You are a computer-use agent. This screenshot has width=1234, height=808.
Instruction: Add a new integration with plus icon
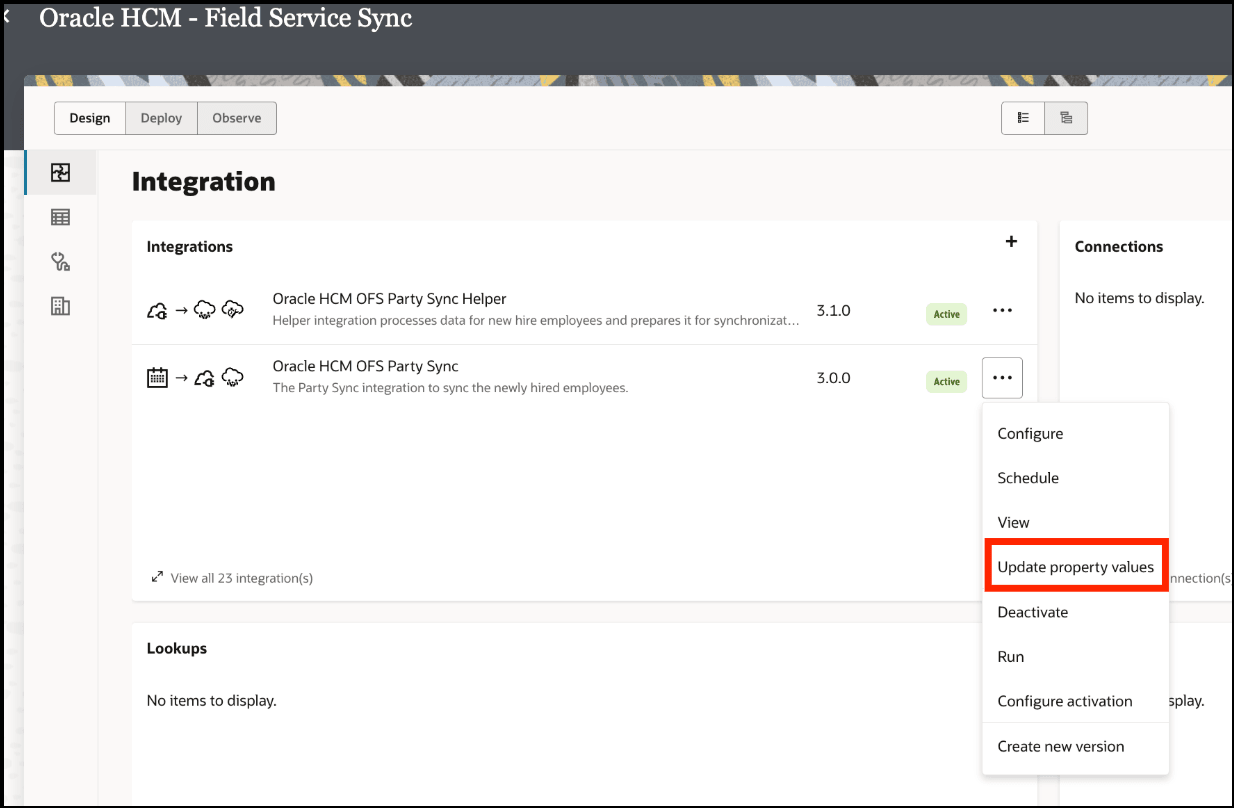(x=1011, y=242)
